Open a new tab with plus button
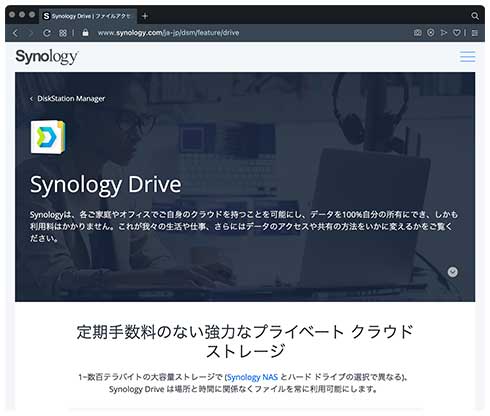Viewport: 490px width, 416px height. pos(145,16)
